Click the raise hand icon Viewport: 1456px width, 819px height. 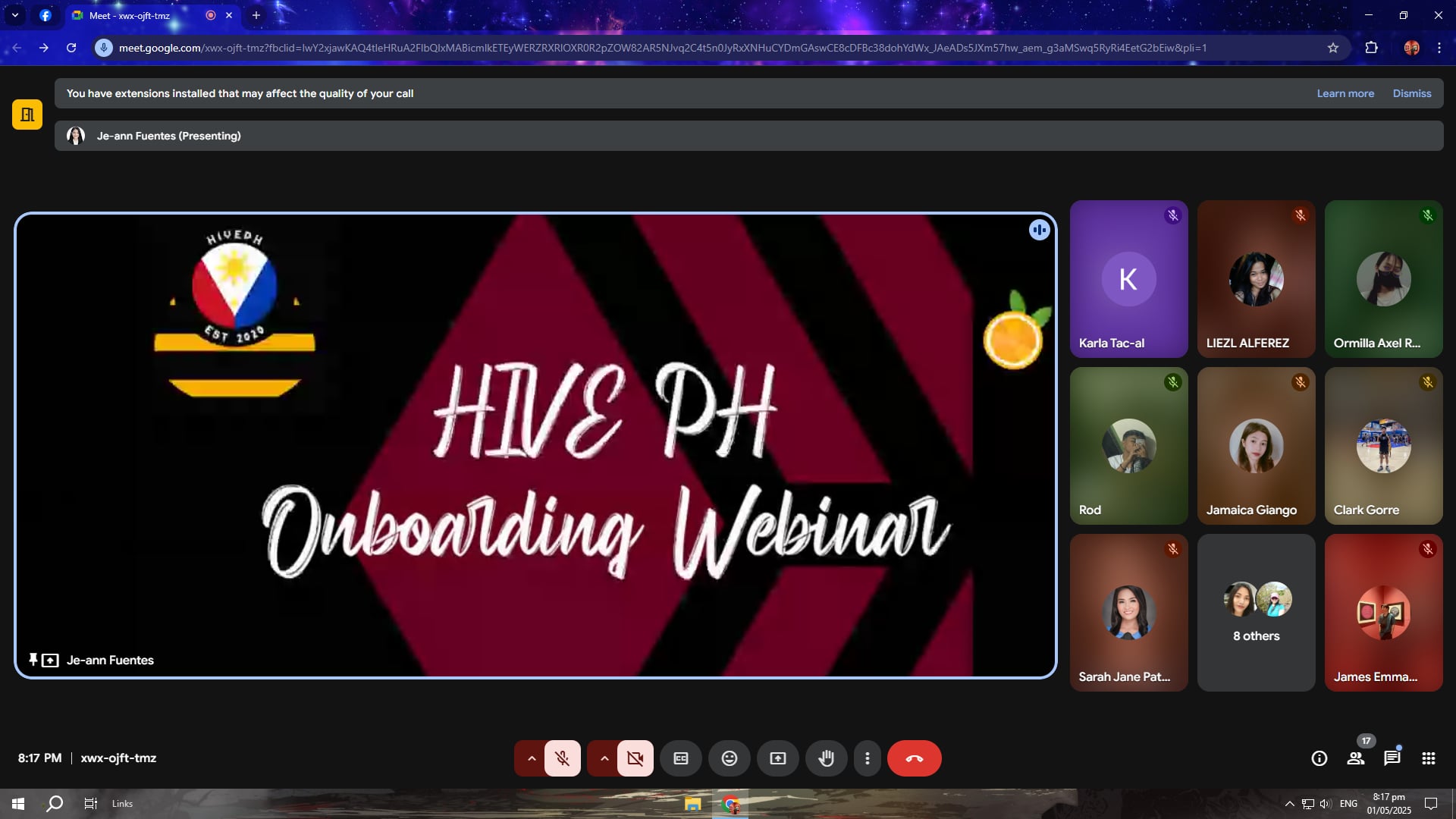827,758
